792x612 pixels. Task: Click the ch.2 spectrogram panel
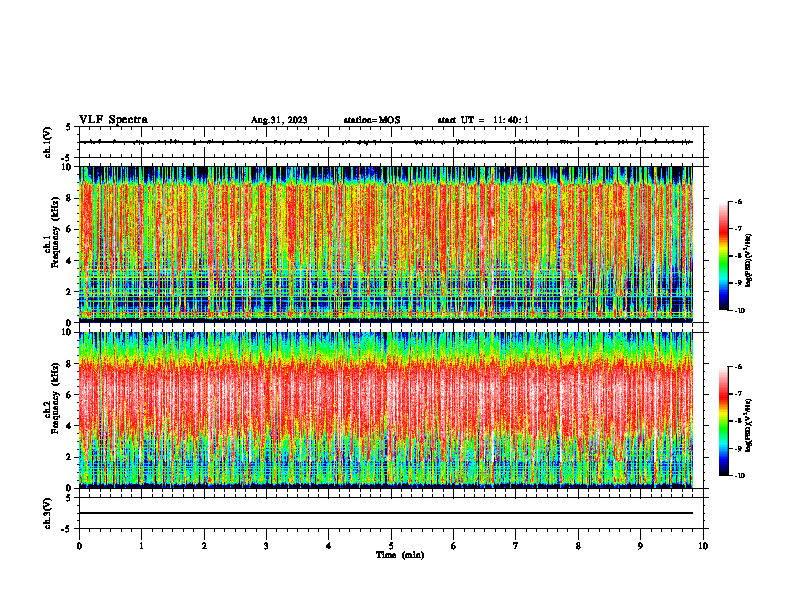pos(386,410)
